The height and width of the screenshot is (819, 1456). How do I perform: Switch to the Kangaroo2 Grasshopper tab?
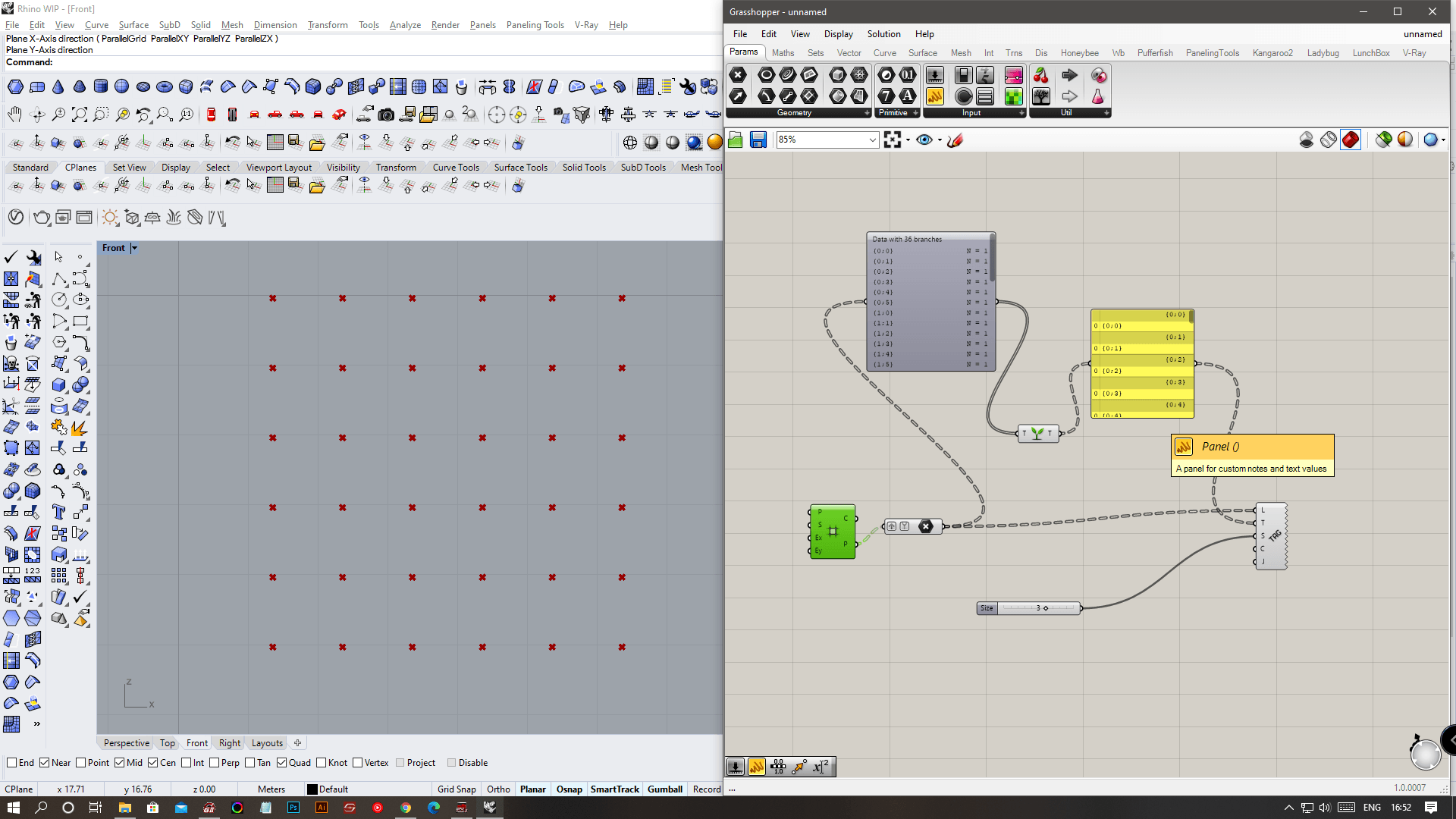[x=1272, y=53]
